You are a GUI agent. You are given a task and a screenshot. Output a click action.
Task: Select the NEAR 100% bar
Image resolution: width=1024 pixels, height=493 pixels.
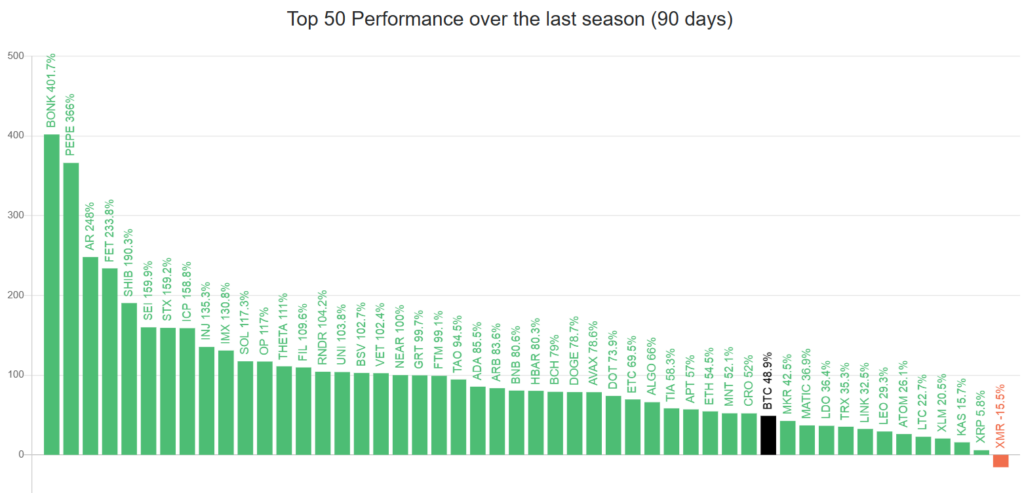click(x=400, y=415)
